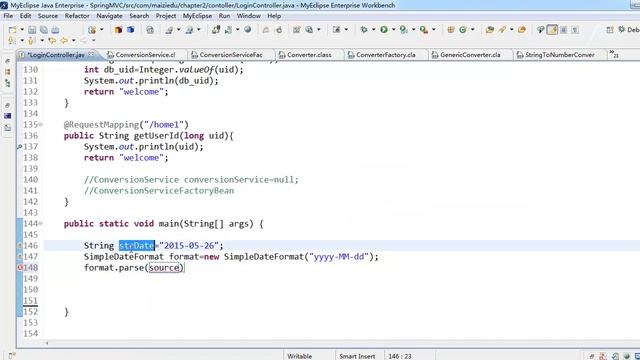640x360 pixels.
Task: Click the red and blue cubes deploy icon
Action: click(x=118, y=30)
